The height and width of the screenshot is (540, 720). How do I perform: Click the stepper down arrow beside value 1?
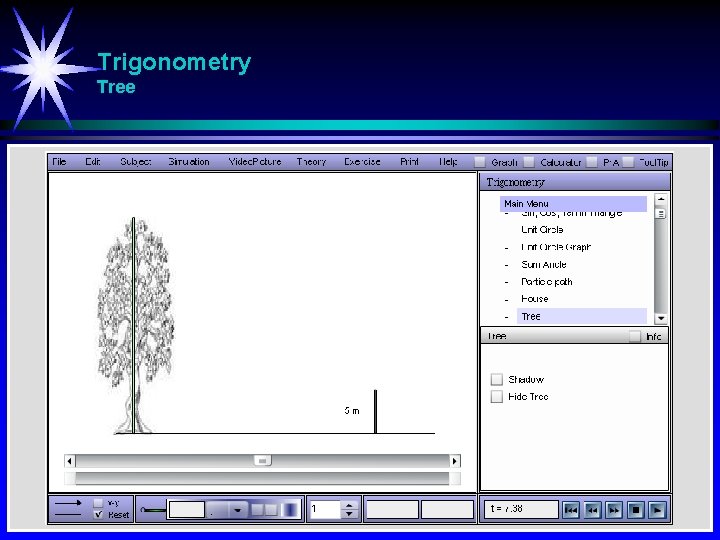tap(349, 514)
